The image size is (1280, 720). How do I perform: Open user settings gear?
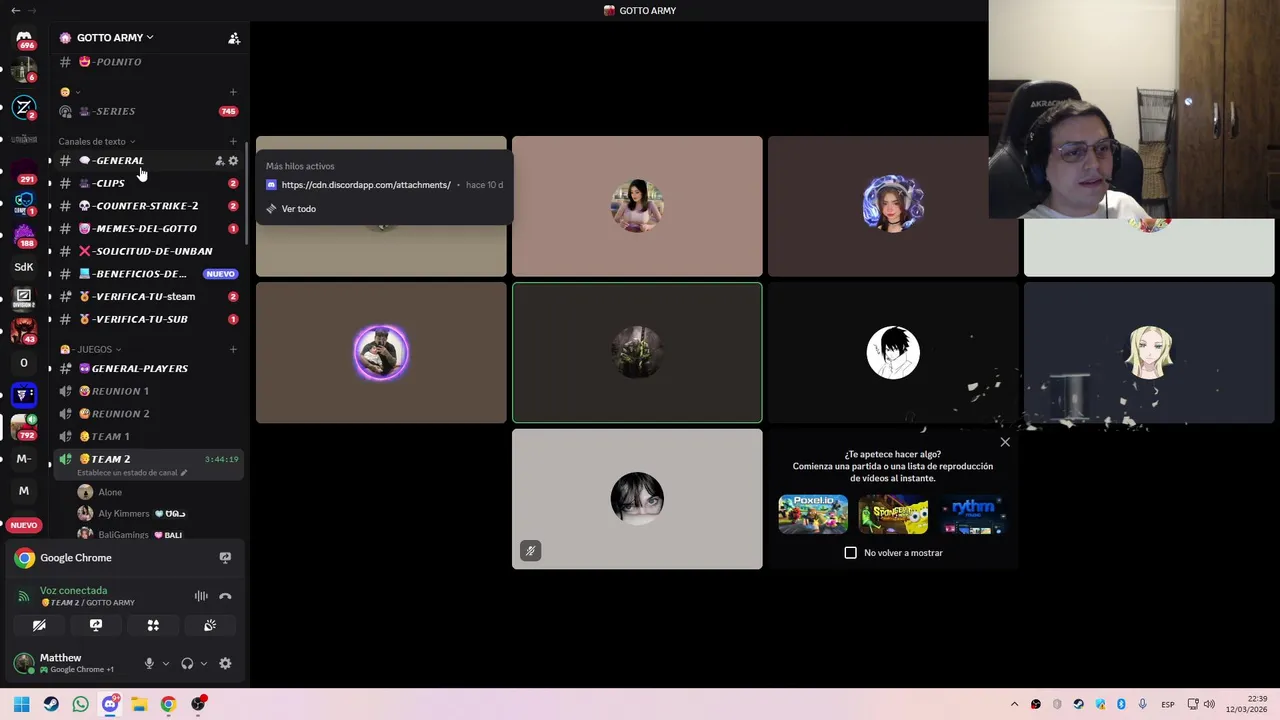coord(225,663)
